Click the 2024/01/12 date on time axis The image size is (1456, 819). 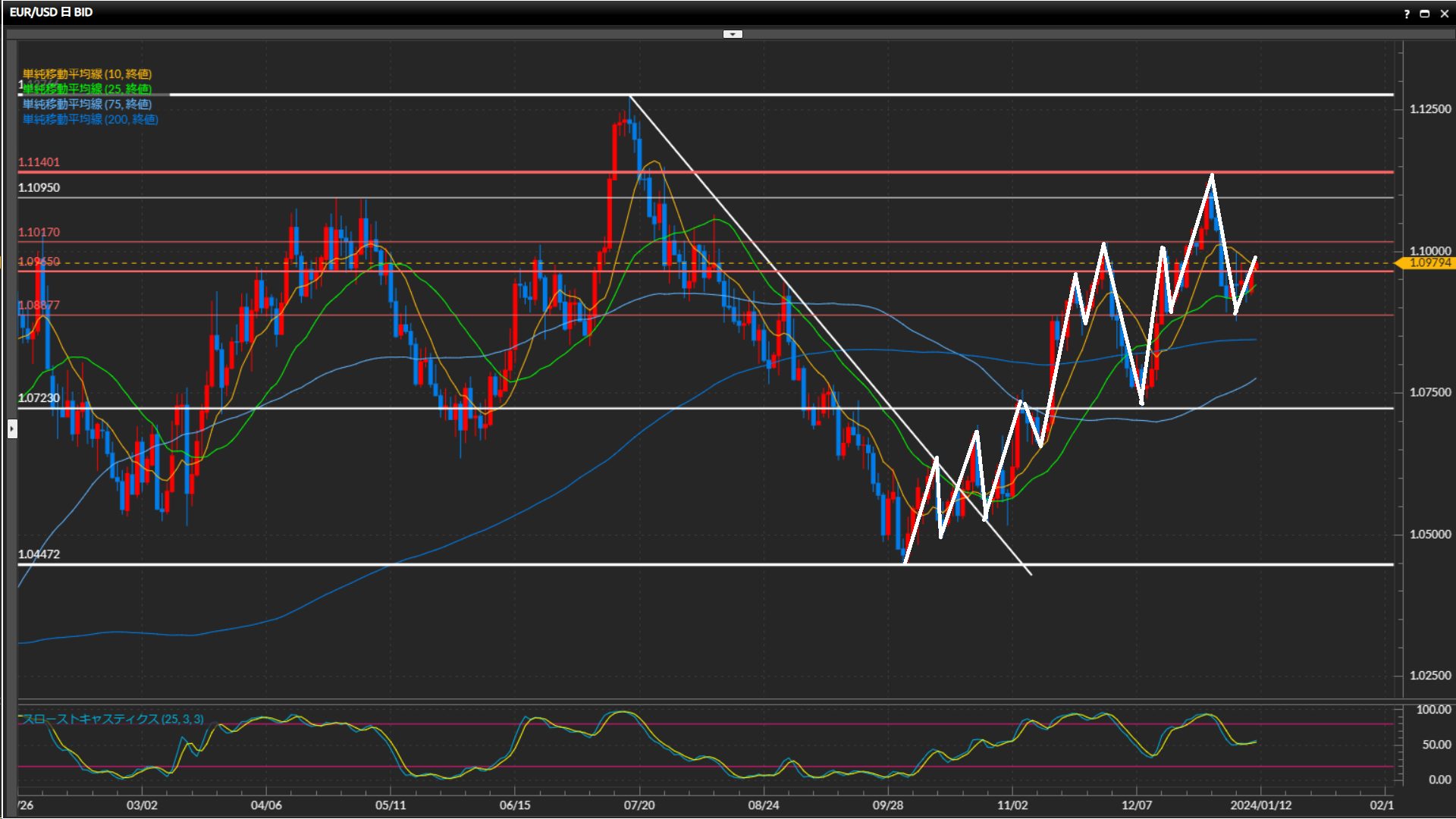1260,805
